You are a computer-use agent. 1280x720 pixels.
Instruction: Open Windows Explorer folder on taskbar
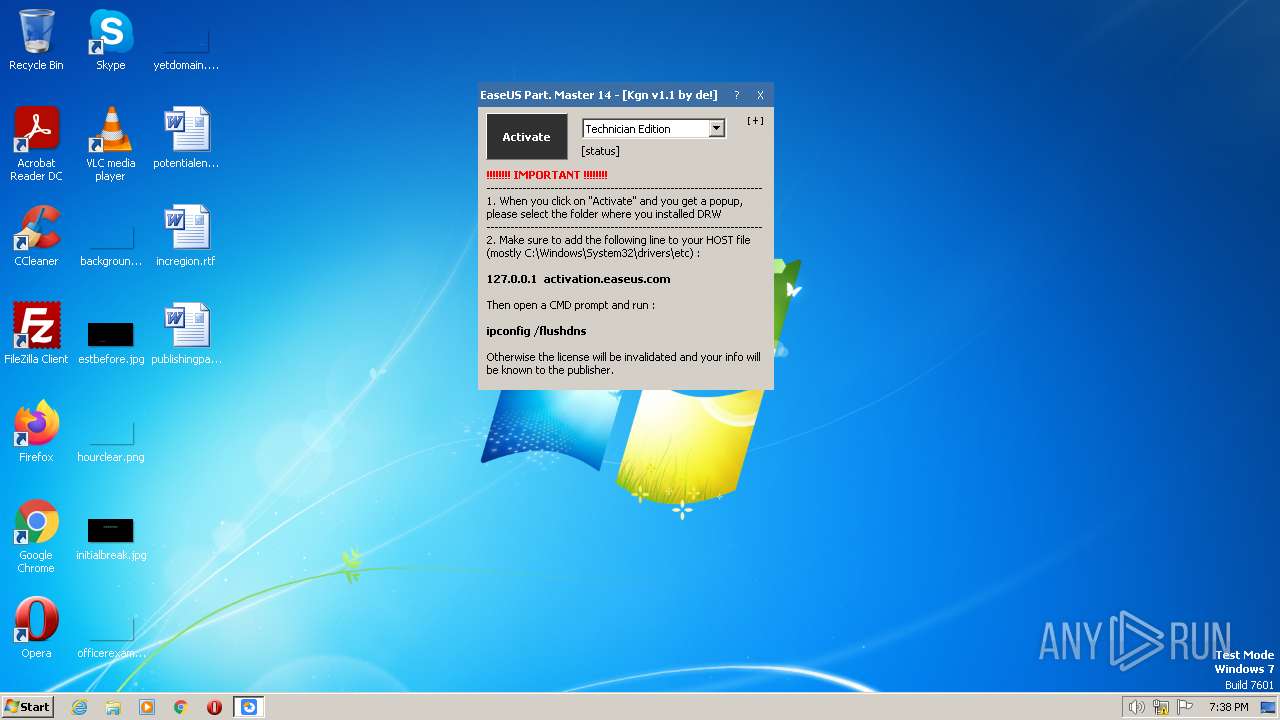click(113, 707)
